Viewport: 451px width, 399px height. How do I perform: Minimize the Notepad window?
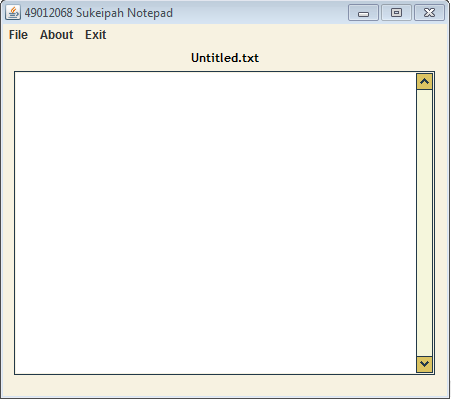(x=363, y=13)
